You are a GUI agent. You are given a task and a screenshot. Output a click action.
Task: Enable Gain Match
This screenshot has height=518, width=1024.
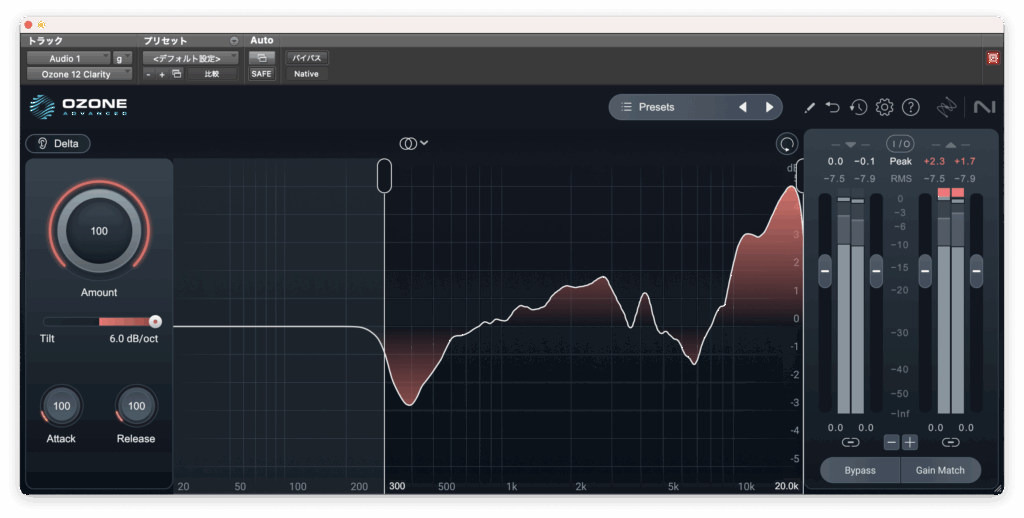point(940,470)
